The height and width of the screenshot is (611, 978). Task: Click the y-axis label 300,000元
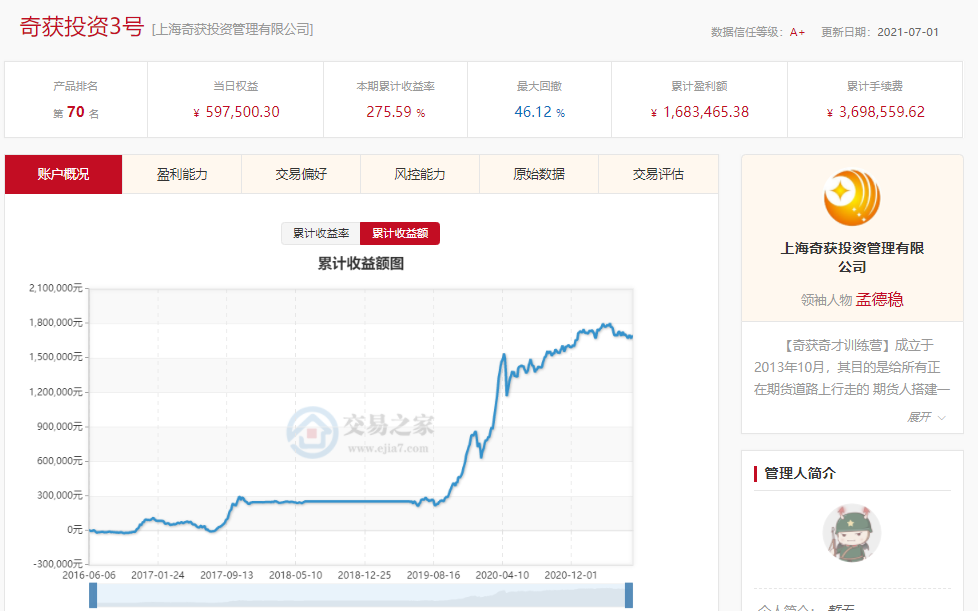[x=59, y=495]
